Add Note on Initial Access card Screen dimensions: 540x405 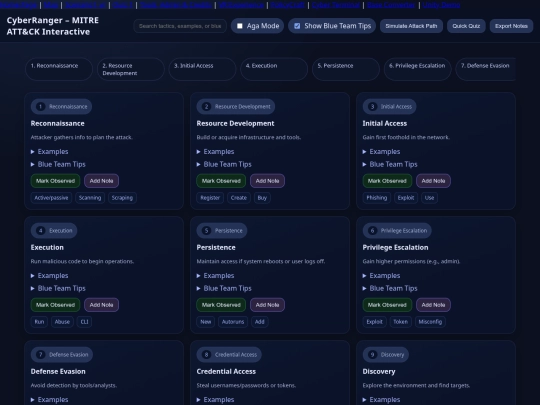[x=434, y=181]
